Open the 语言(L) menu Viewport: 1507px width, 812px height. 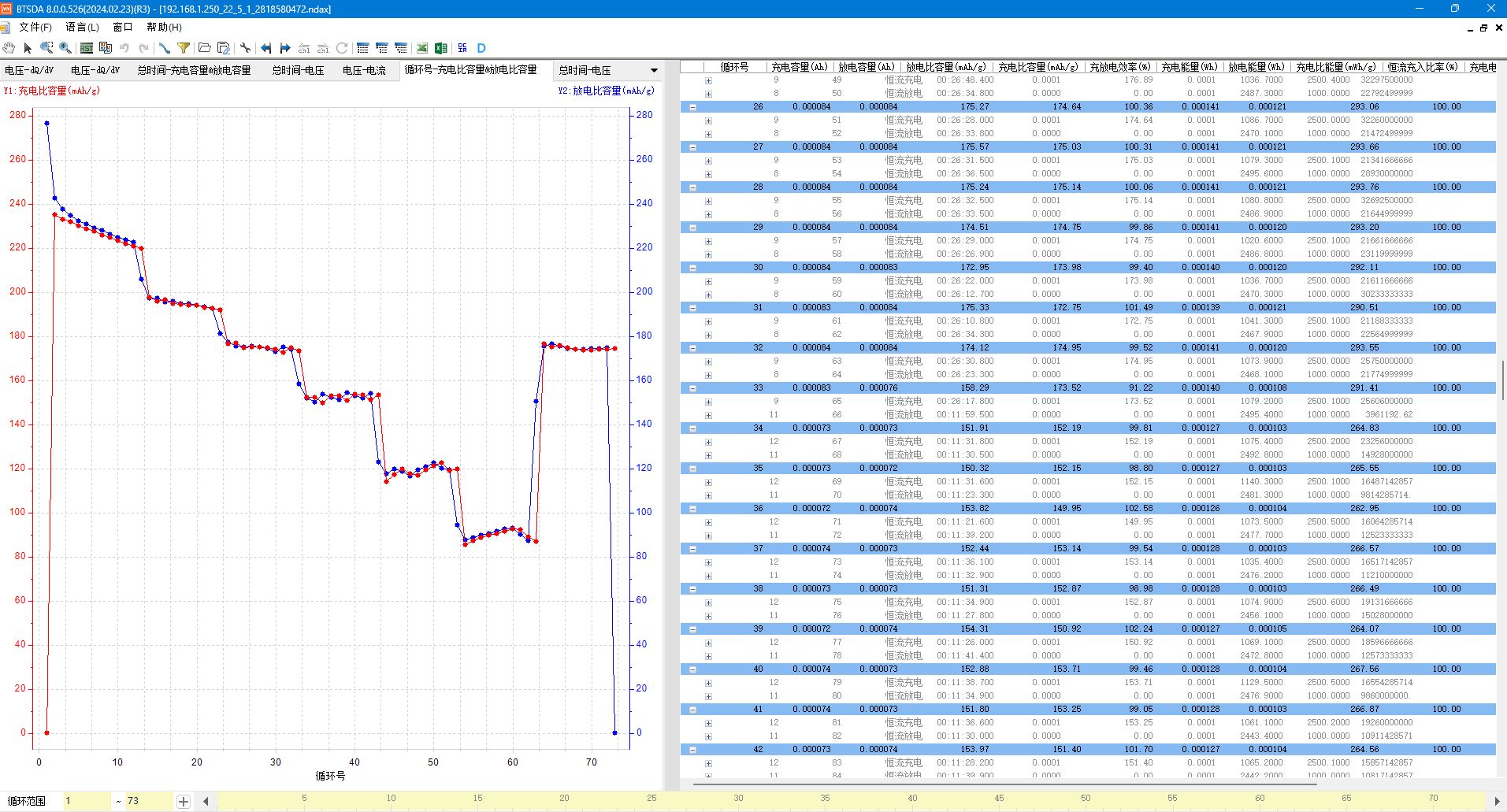click(x=83, y=28)
